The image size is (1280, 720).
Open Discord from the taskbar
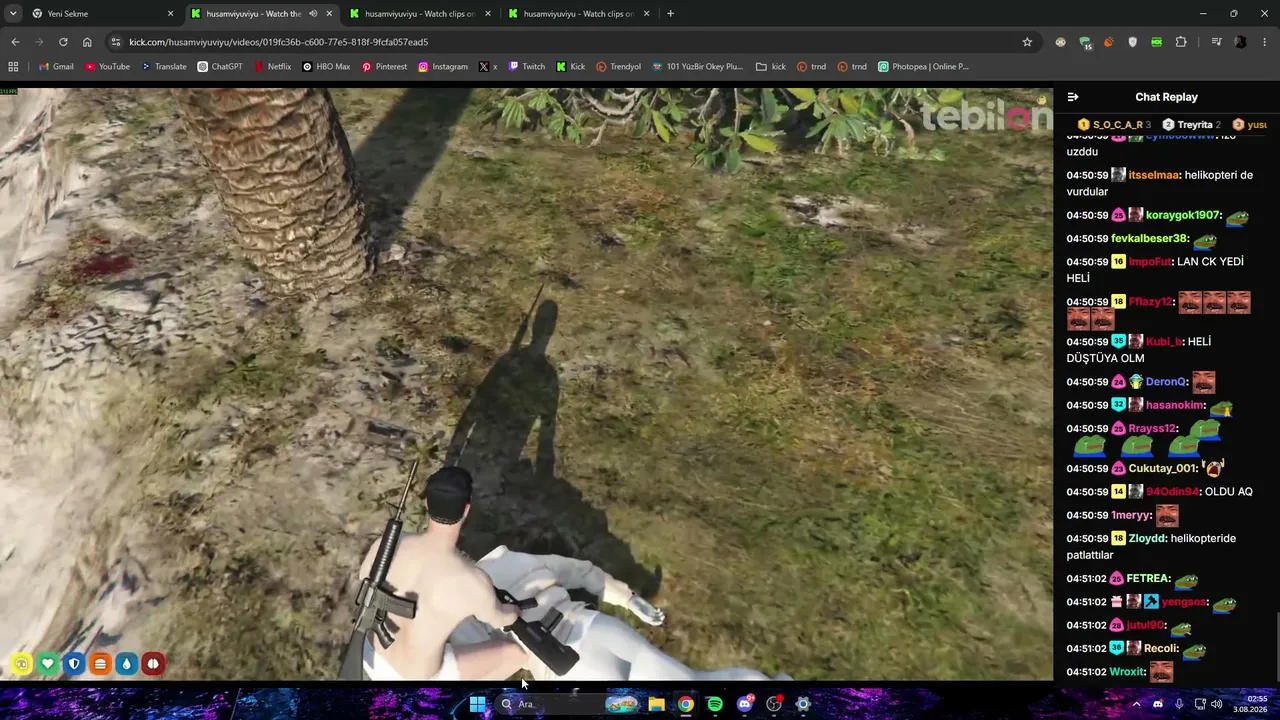coord(744,704)
